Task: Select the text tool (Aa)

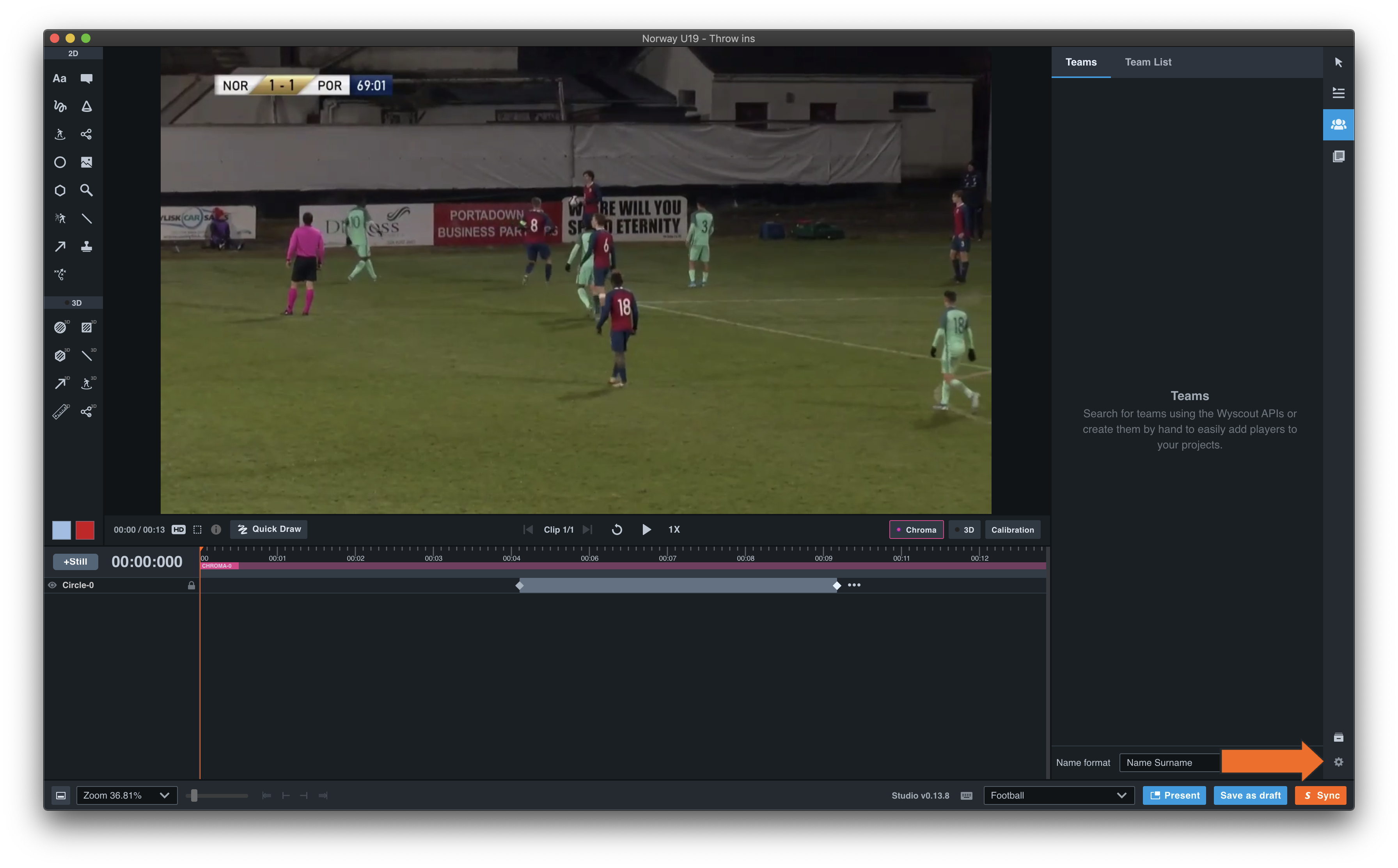Action: click(x=60, y=78)
